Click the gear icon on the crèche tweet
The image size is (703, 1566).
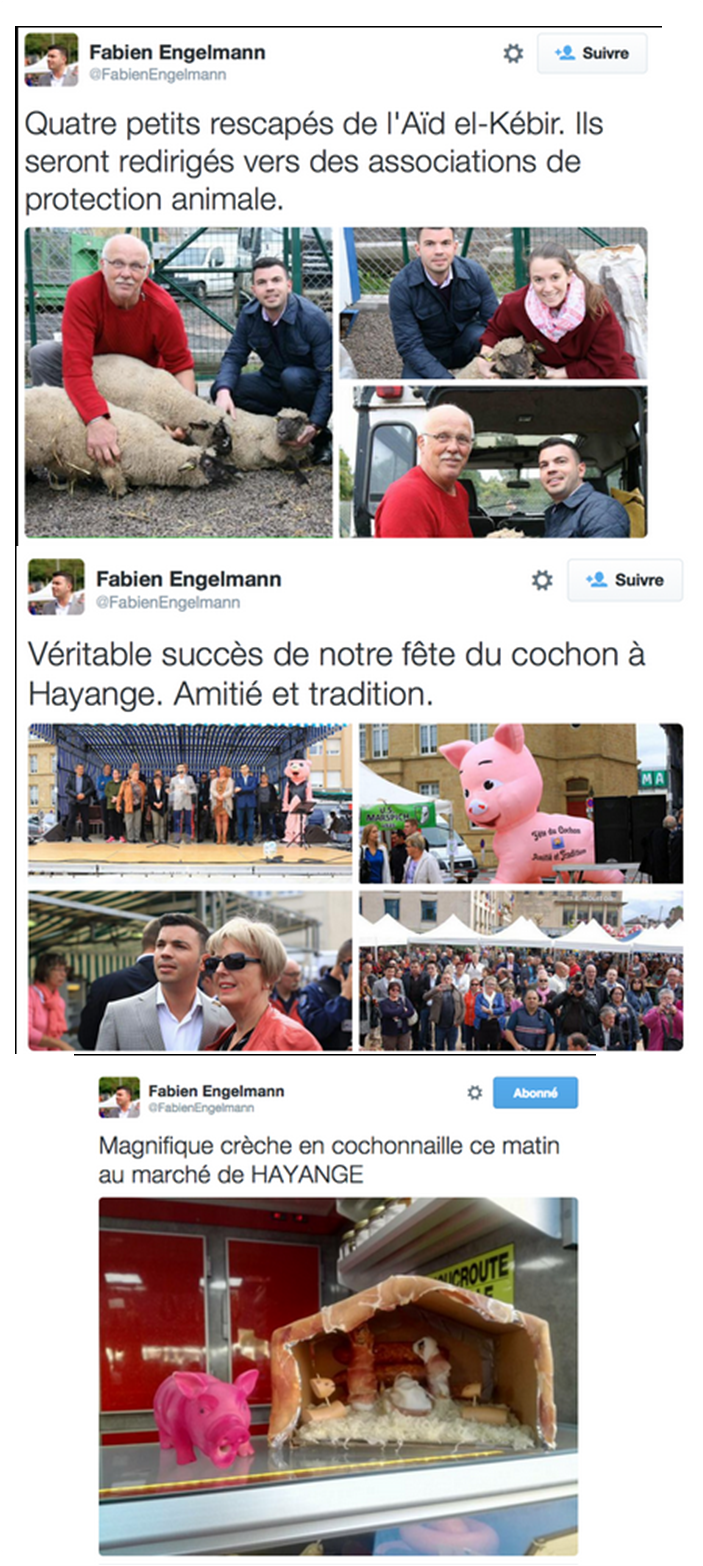475,1093
